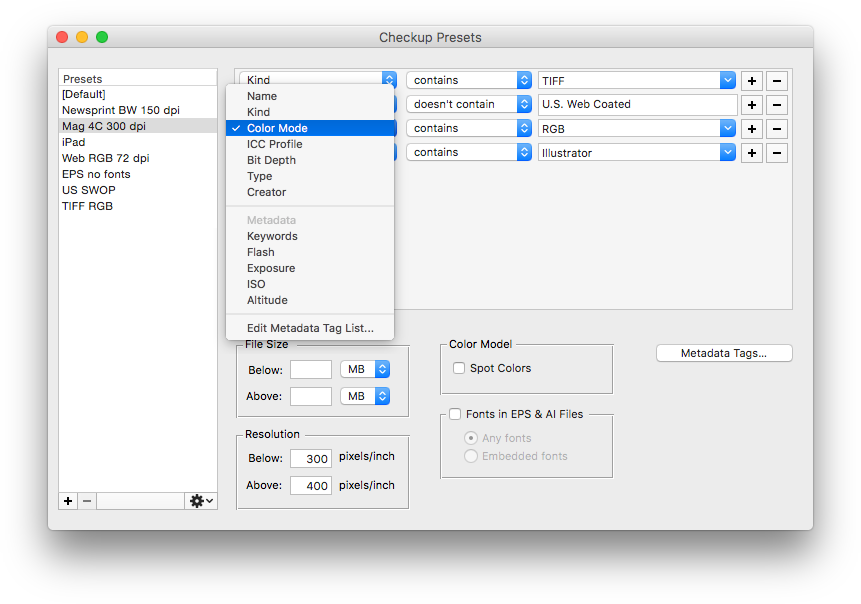The width and height of the screenshot is (861, 604).
Task: Remove the RGB rule row
Action: coord(776,129)
